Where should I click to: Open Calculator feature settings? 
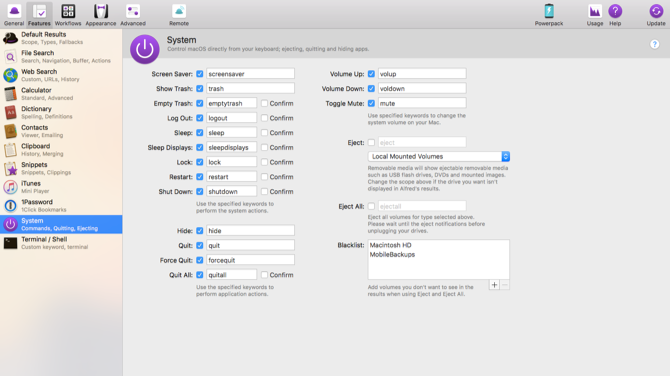(61, 94)
